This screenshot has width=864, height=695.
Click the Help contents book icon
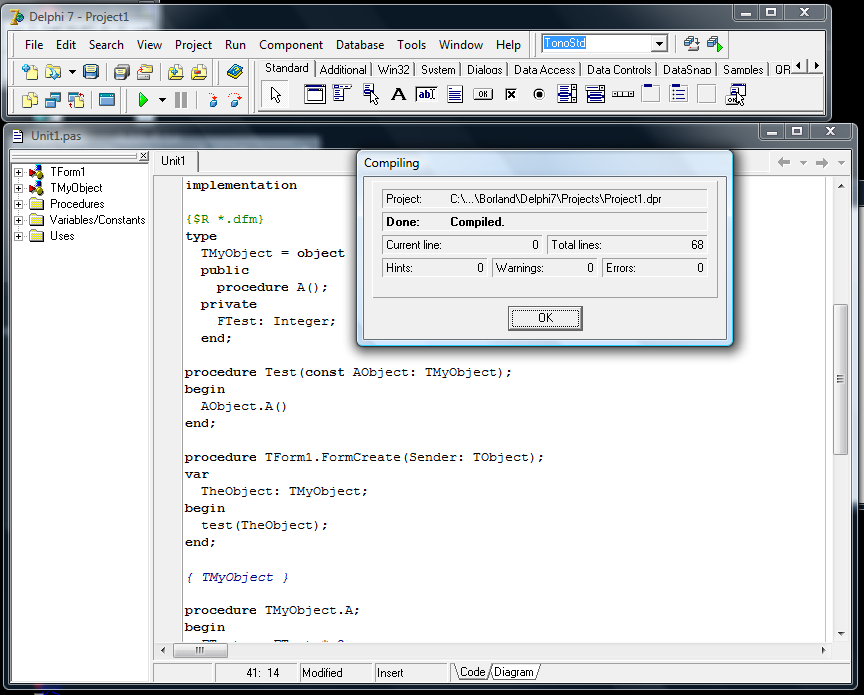point(235,72)
